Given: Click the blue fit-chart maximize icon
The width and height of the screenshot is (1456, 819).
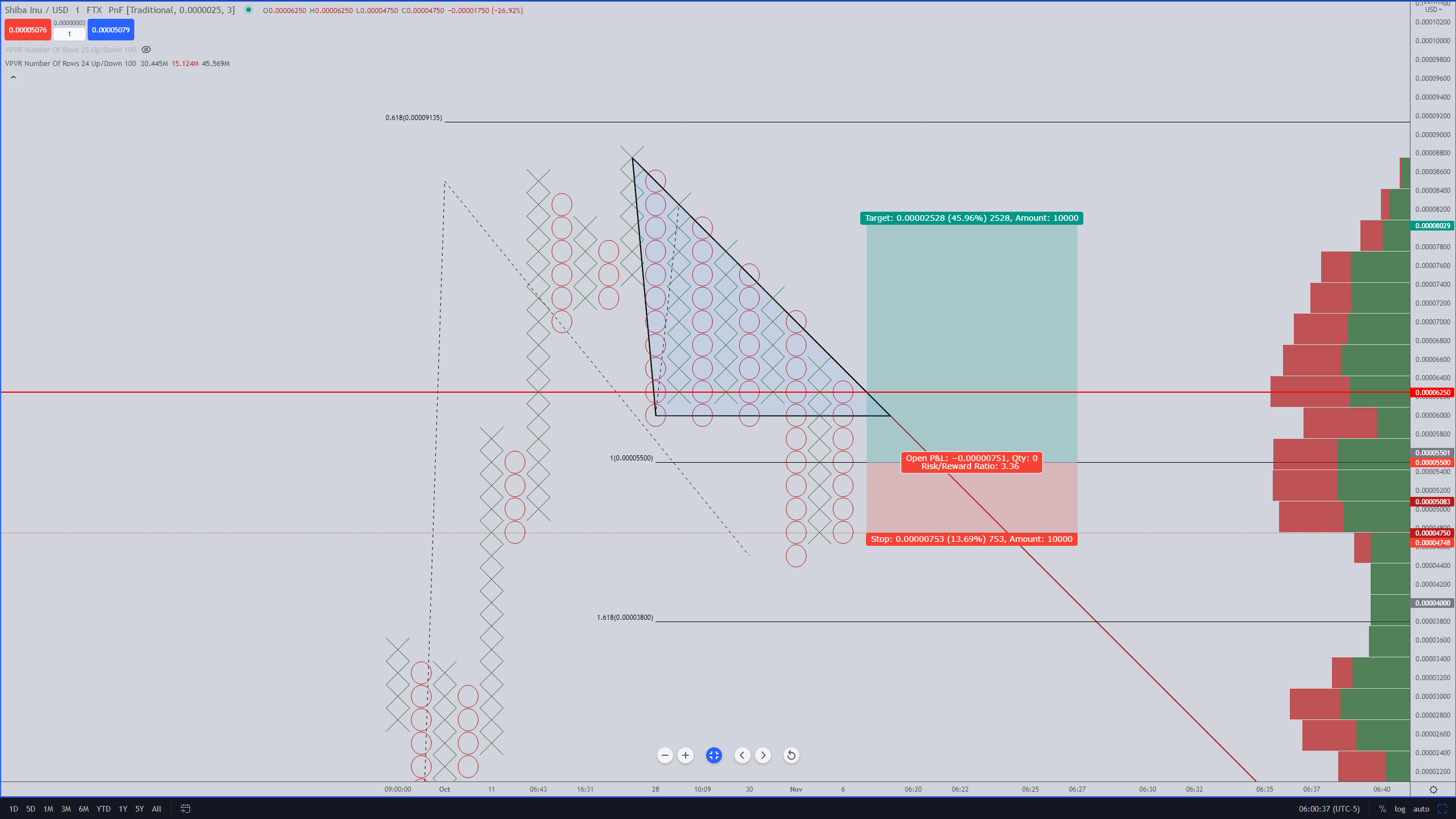Looking at the screenshot, I should (713, 755).
